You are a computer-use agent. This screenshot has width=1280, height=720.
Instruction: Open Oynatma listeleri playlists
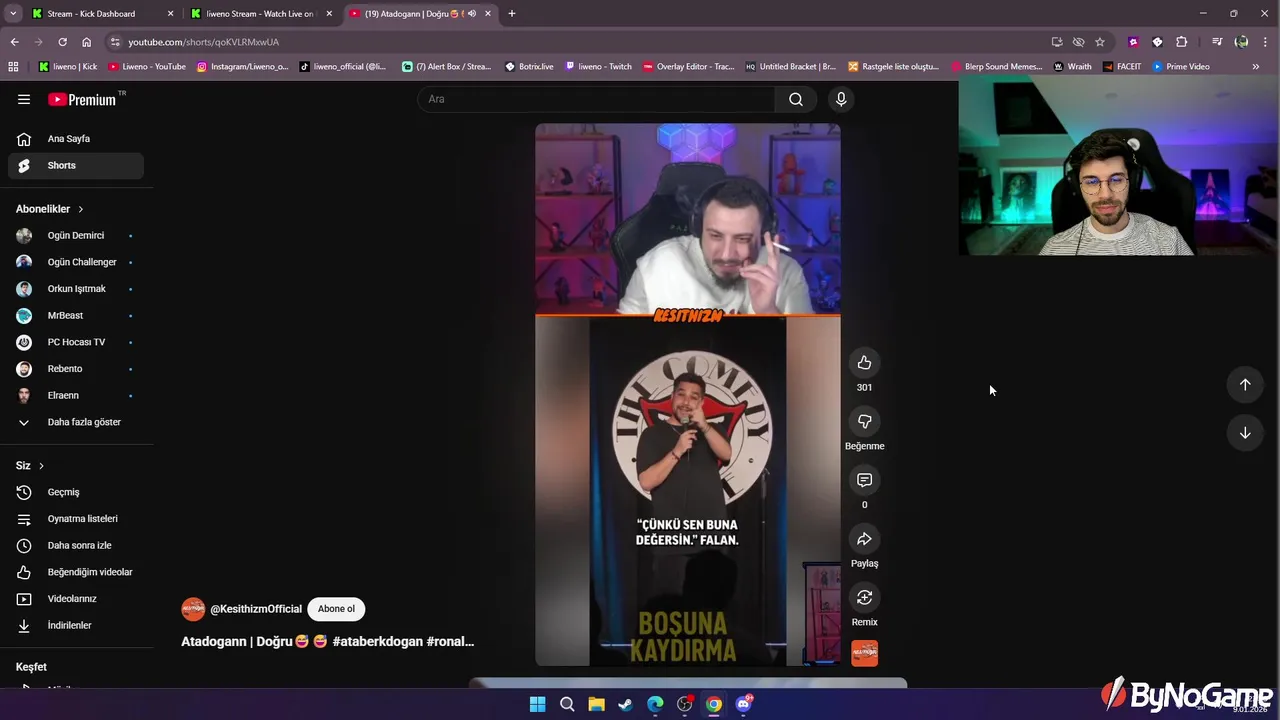[76, 519]
